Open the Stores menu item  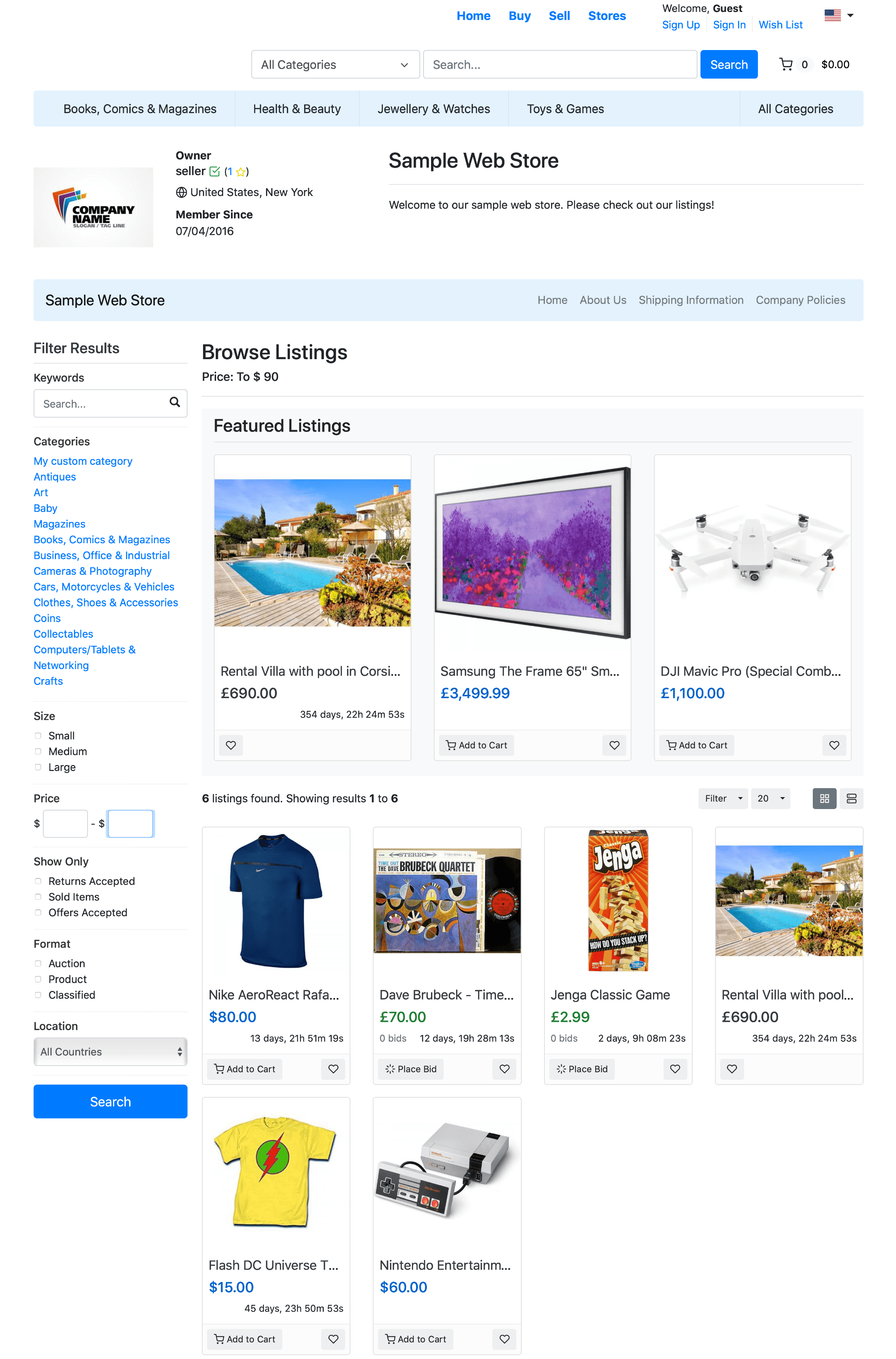point(607,16)
